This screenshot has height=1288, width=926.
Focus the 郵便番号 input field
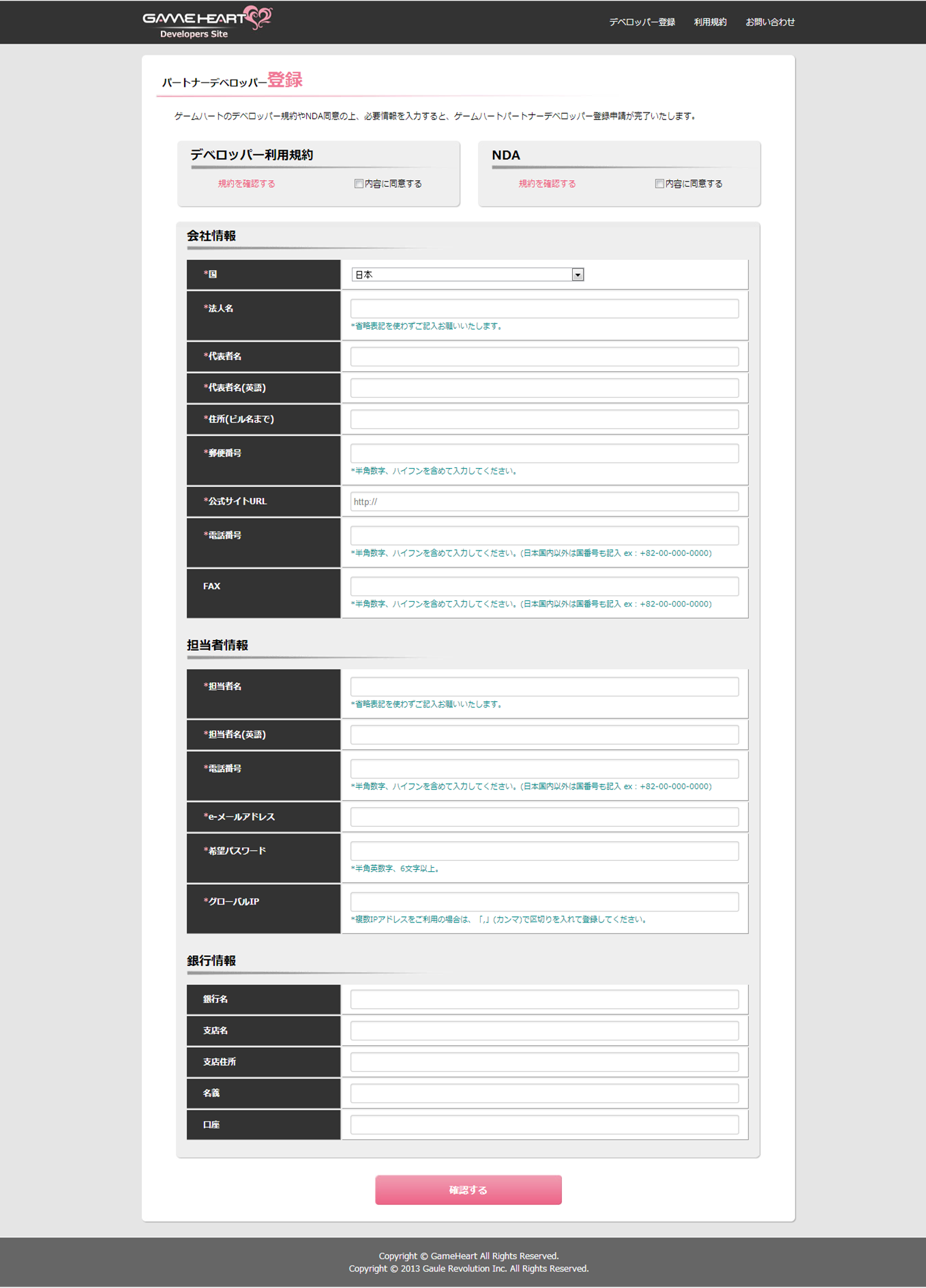(x=544, y=453)
